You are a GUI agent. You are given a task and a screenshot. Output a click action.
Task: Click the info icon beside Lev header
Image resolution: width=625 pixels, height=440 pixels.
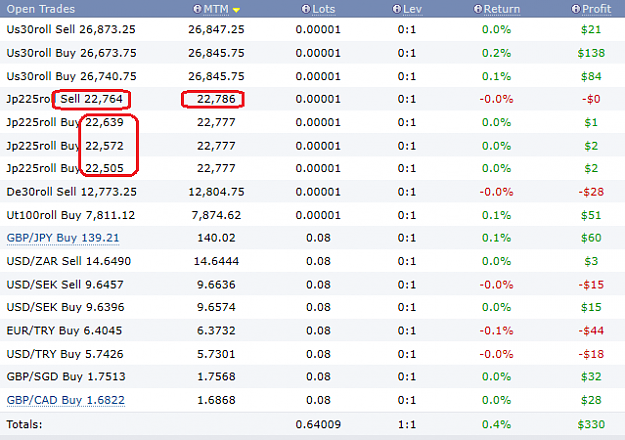point(396,9)
